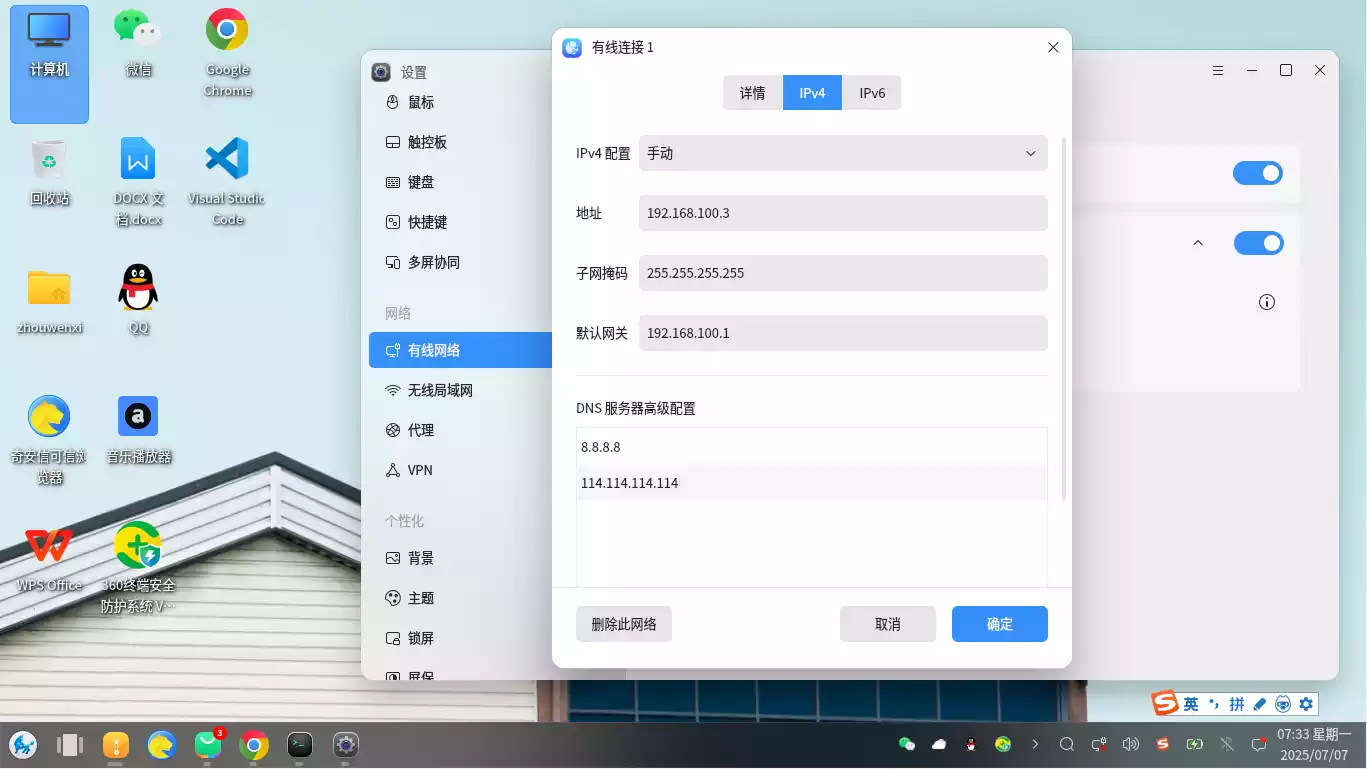Image resolution: width=1367 pixels, height=769 pixels.
Task: Select 有线网络 in Settings sidebar
Action: coord(460,350)
